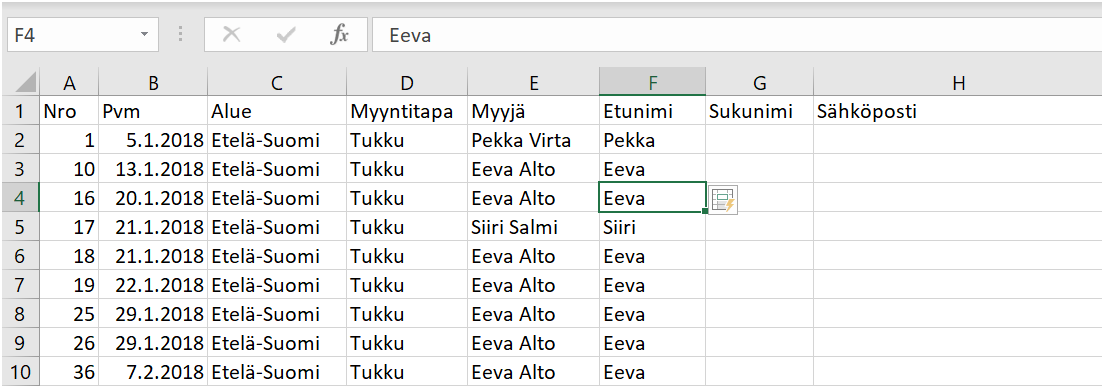Click the Etunimi header cell
Screen dimensions: 1104x388
pos(653,111)
